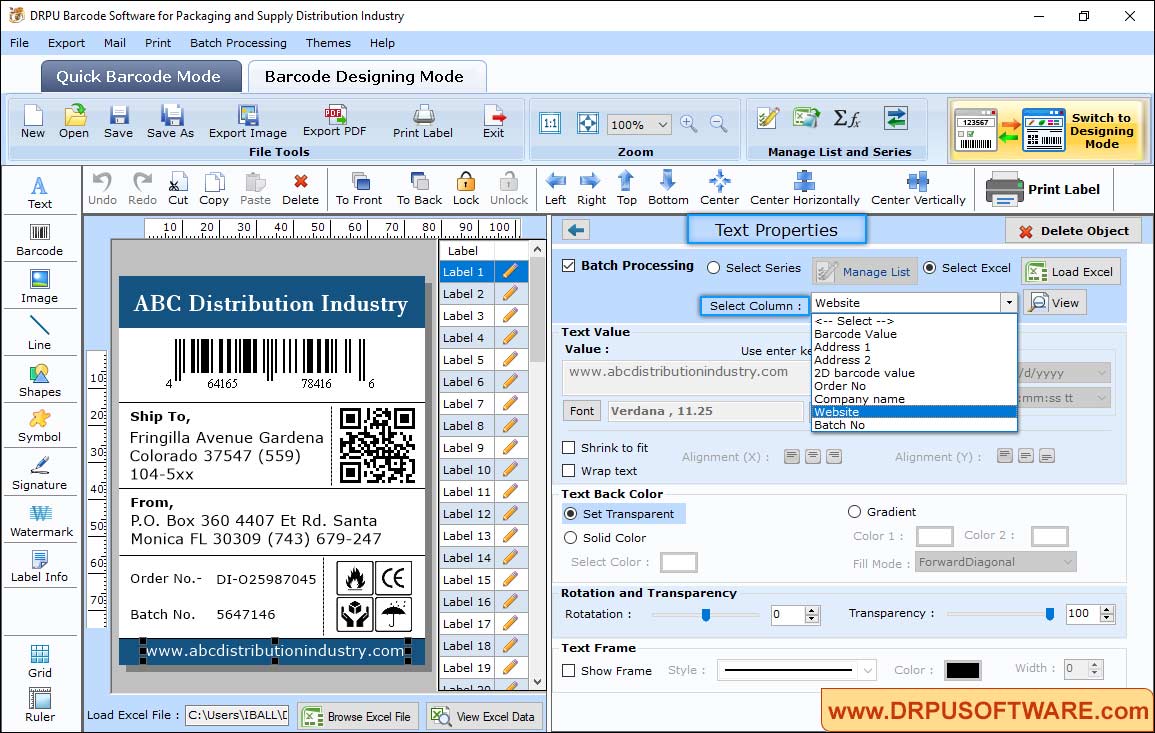This screenshot has width=1155, height=733.
Task: Open Label Info
Action: click(x=40, y=567)
